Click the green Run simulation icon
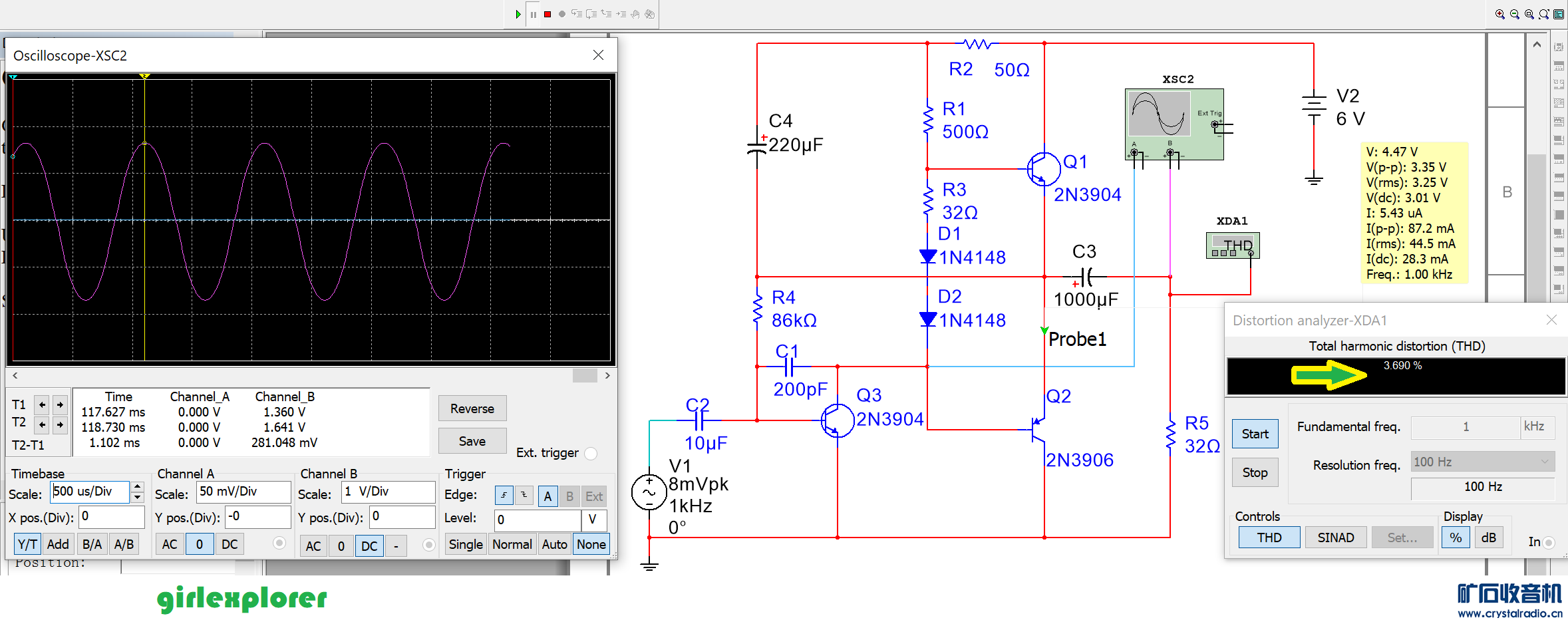Image resolution: width=1568 pixels, height=622 pixels. 518,14
